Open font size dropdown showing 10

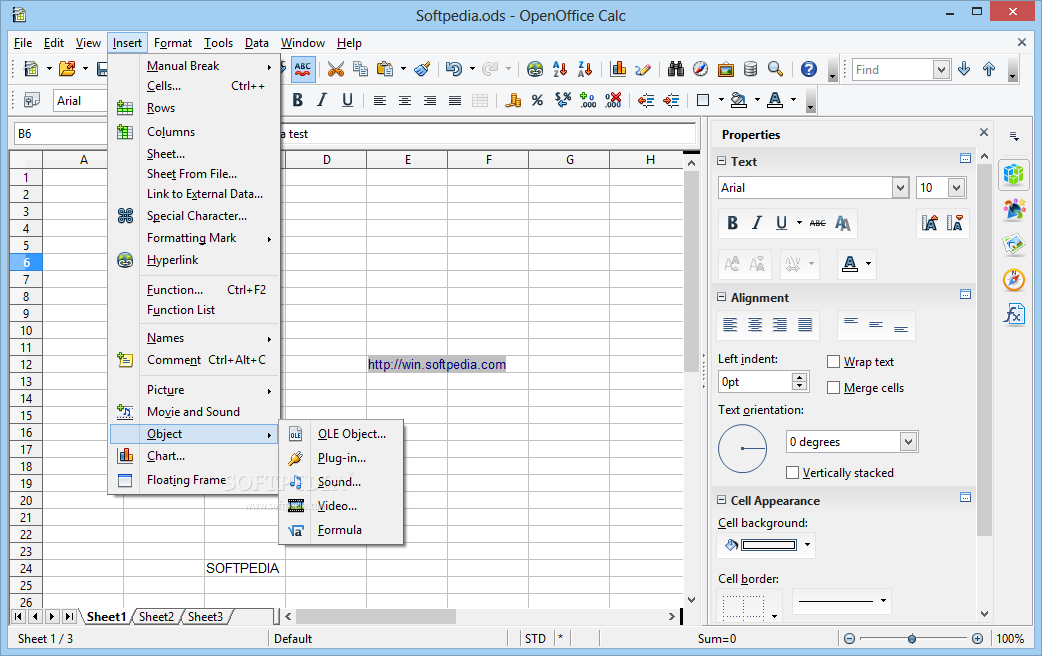[956, 187]
